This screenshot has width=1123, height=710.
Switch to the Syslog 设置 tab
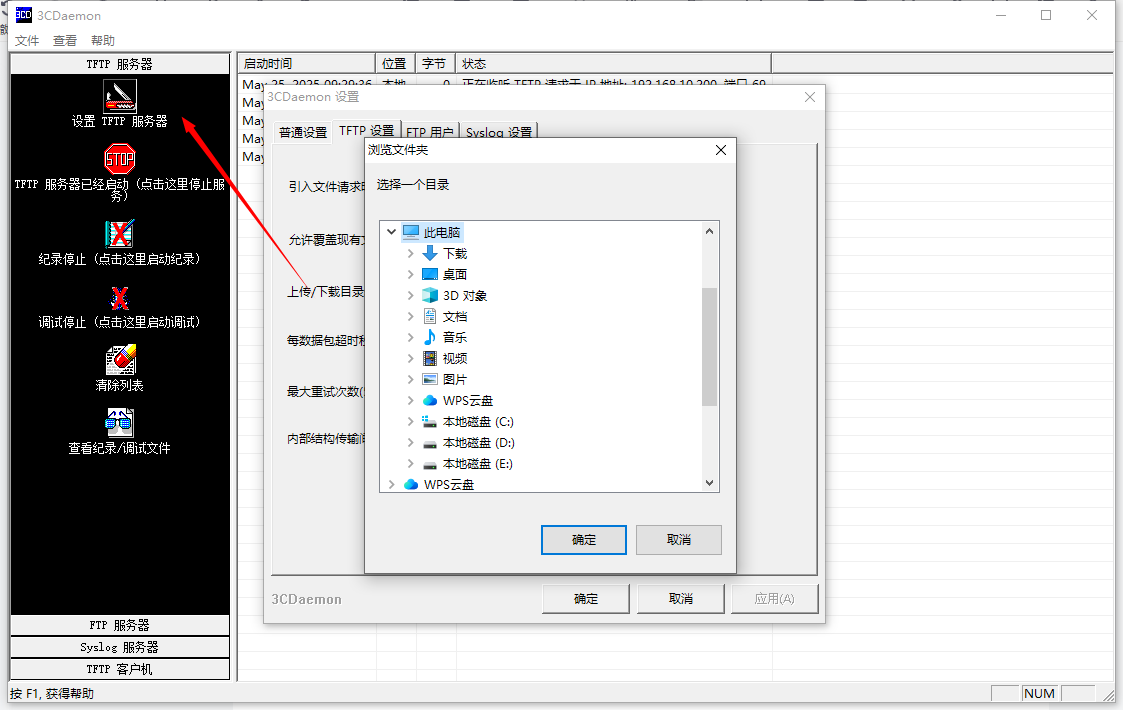[498, 133]
